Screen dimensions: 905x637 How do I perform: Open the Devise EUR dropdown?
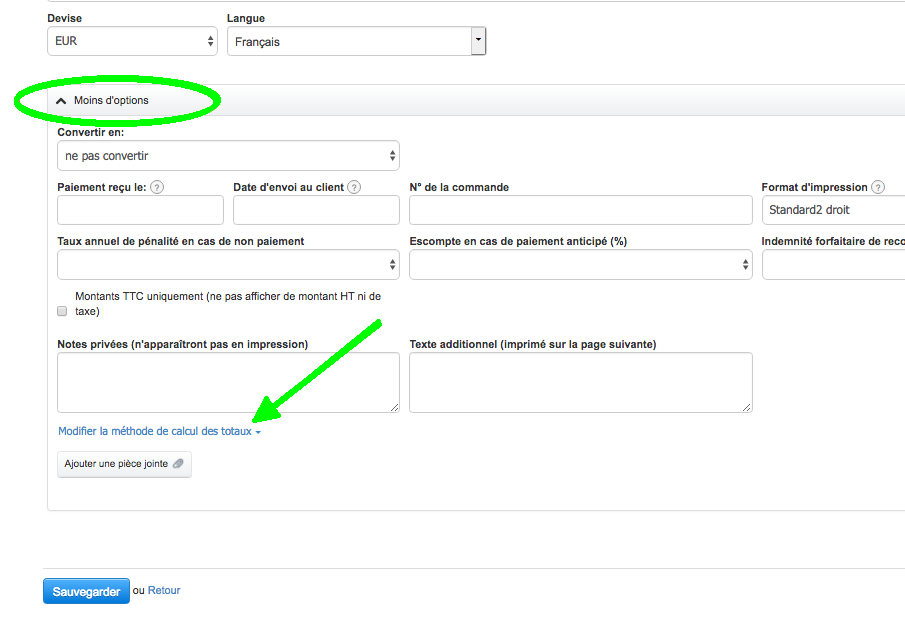point(132,41)
